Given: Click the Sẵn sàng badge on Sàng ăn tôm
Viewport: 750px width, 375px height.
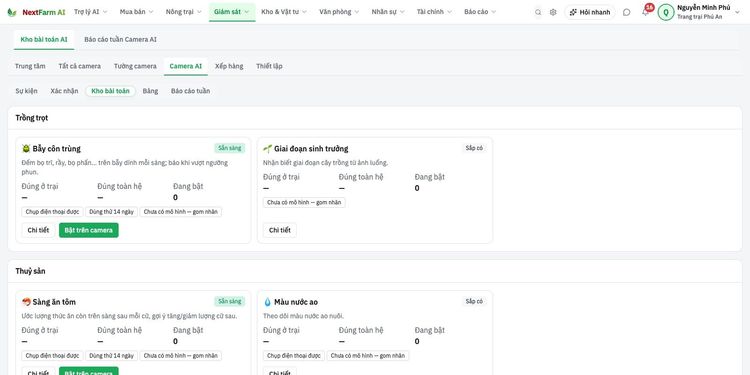Looking at the screenshot, I should tap(230, 301).
